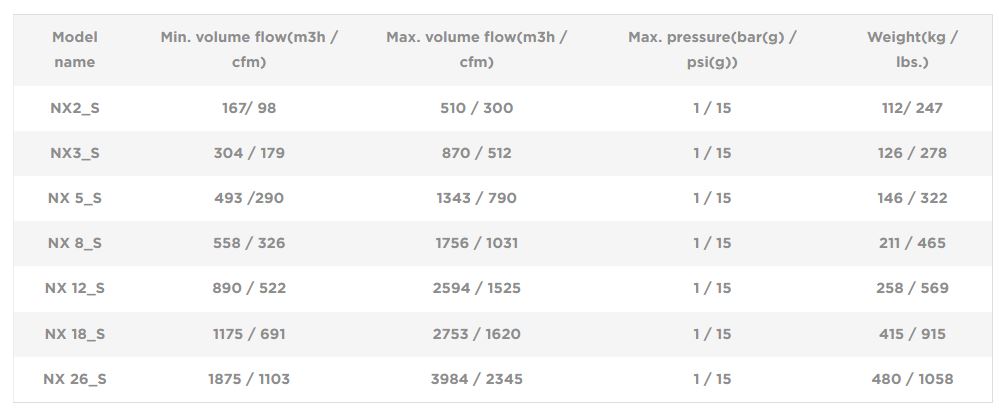The width and height of the screenshot is (999, 416).
Task: Click the 1756 / 1031 max flow cell
Action: [476, 243]
